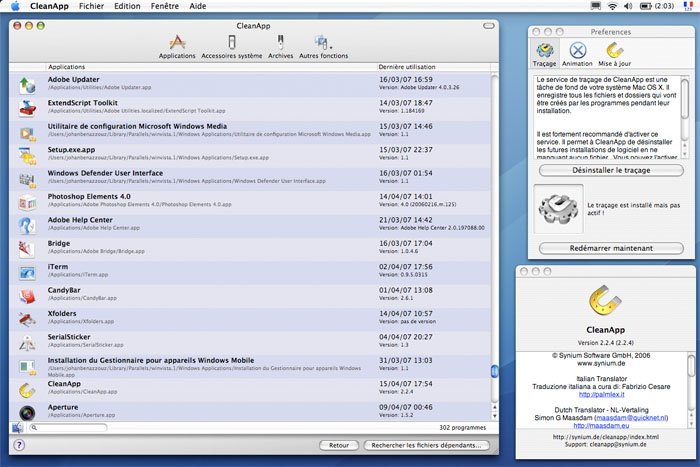The image size is (700, 467).
Task: Click Désinstaller le traçage button
Action: [611, 170]
